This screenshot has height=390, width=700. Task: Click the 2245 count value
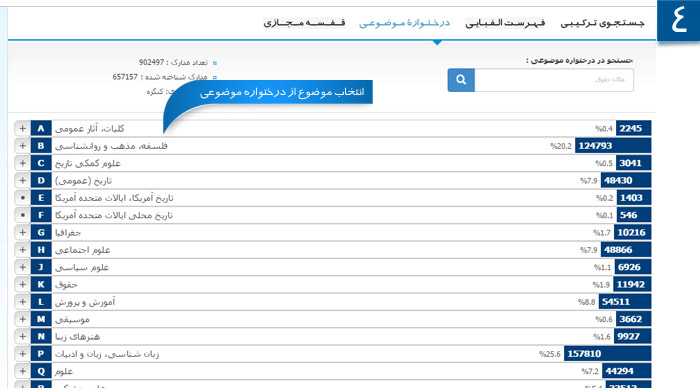point(630,129)
